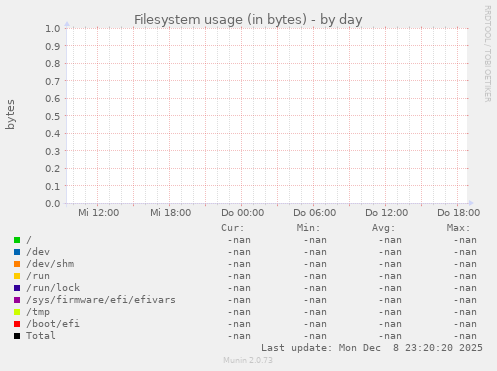This screenshot has height=371, width=497.
Task: Click the 'Mi 18:00' time axis label
Action: (171, 213)
